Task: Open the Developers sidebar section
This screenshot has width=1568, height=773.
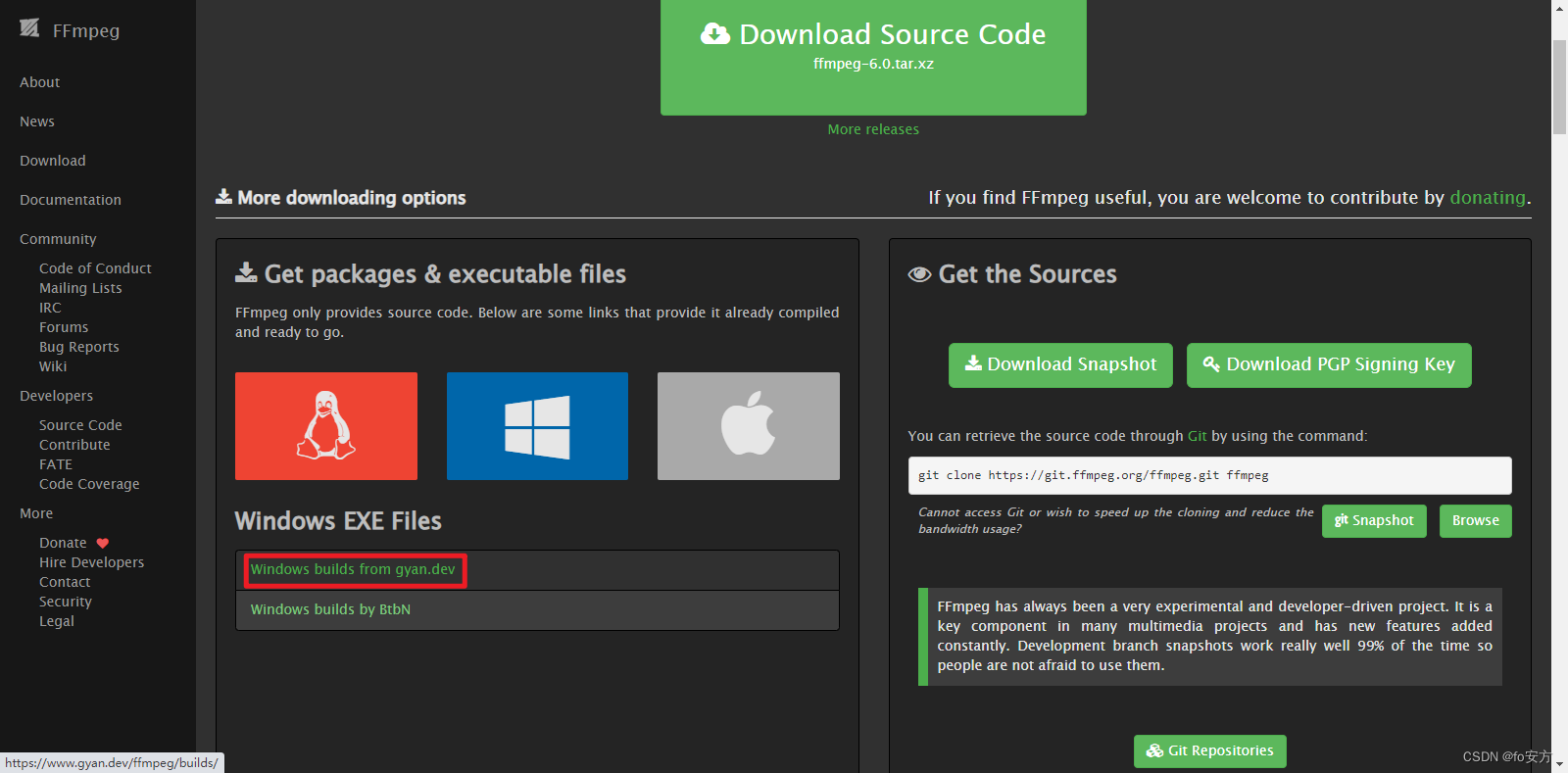Action: pyautogui.click(x=57, y=396)
